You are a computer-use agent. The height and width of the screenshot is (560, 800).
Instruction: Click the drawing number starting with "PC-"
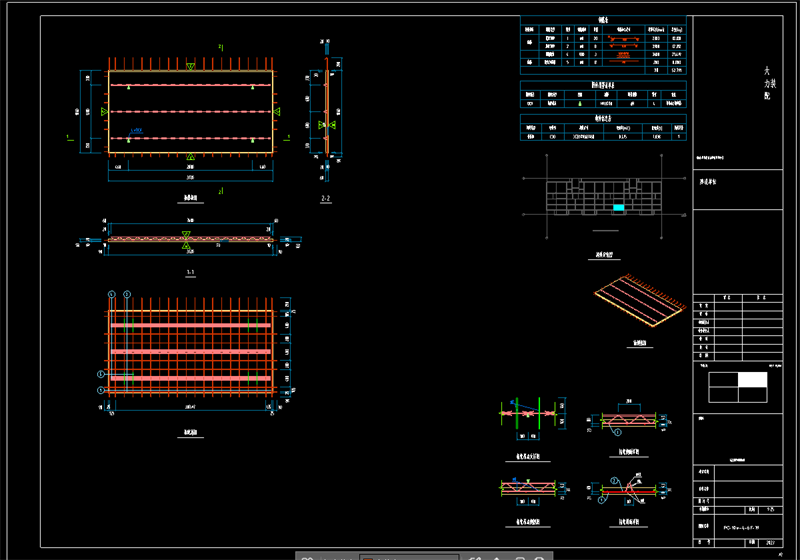pyautogui.click(x=741, y=528)
